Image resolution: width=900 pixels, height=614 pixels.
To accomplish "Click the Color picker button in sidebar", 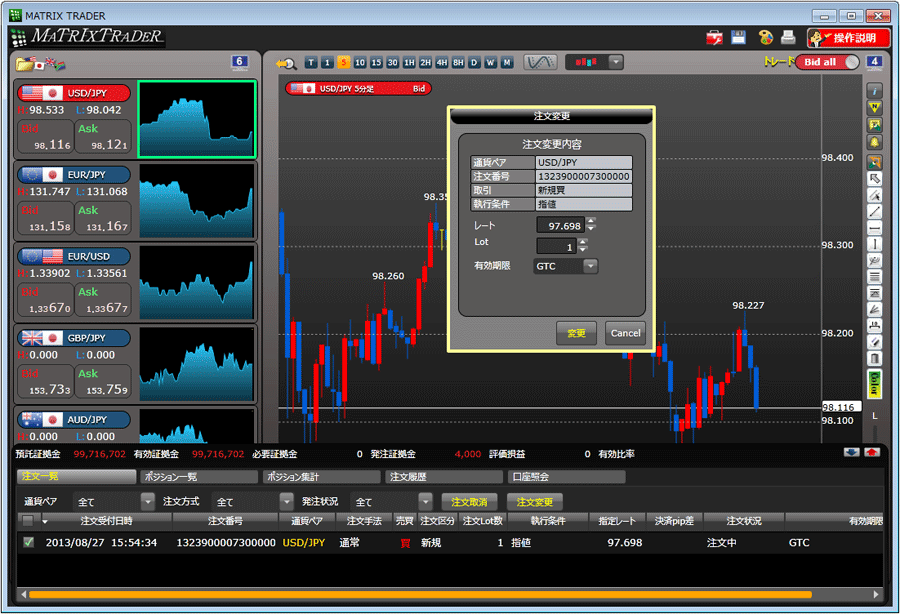I will point(874,384).
